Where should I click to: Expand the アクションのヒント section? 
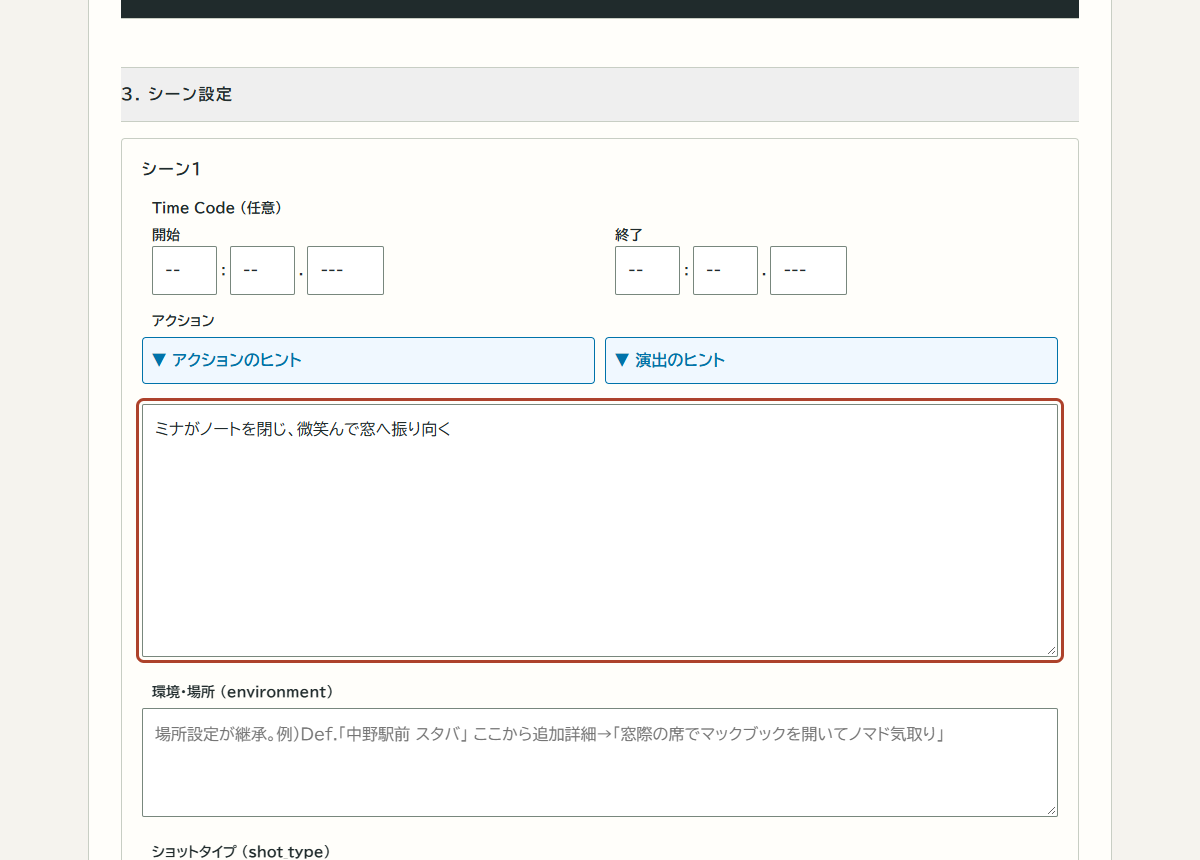click(368, 360)
